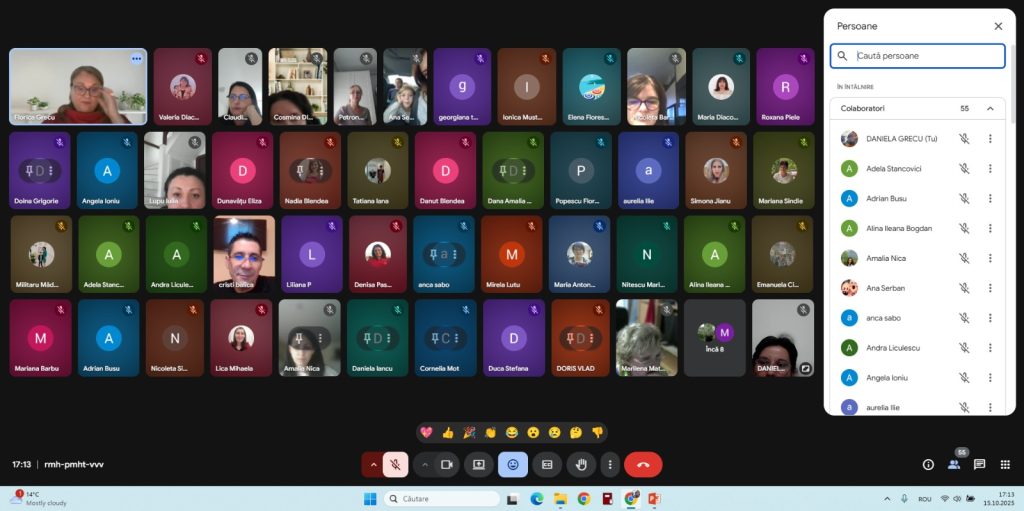Screen dimensions: 1024x511
Task: Send the thumbs up emoji reaction
Action: (448, 433)
